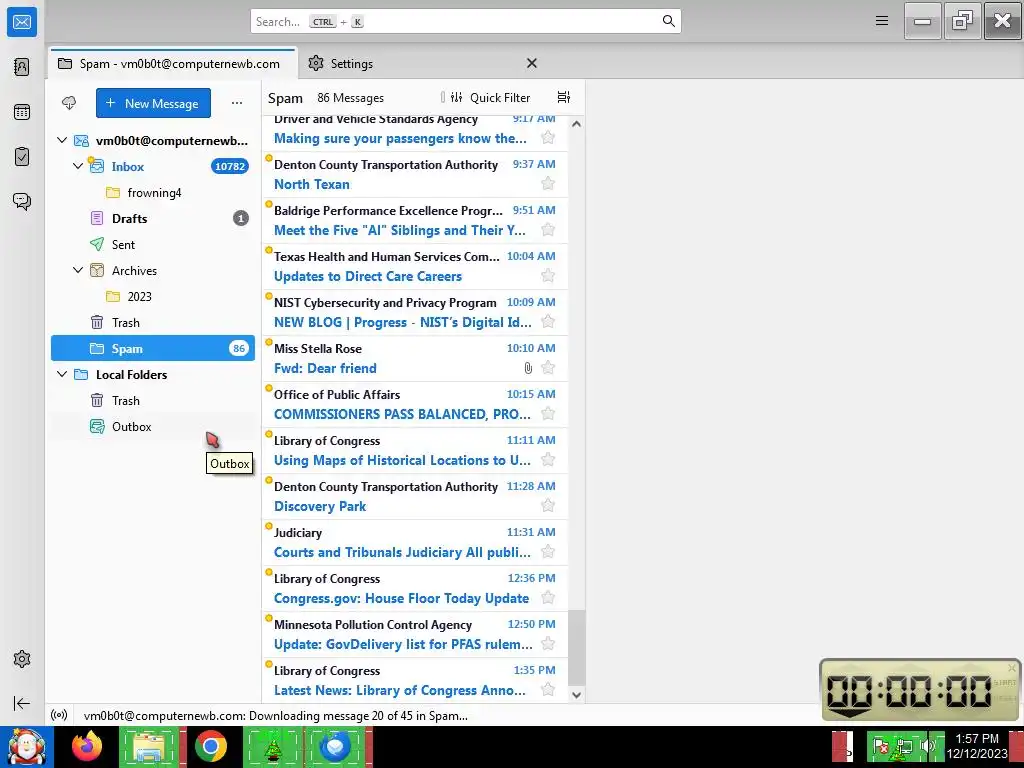
Task: Collapse the vm0b0t@computernewb account tree
Action: coord(62,140)
